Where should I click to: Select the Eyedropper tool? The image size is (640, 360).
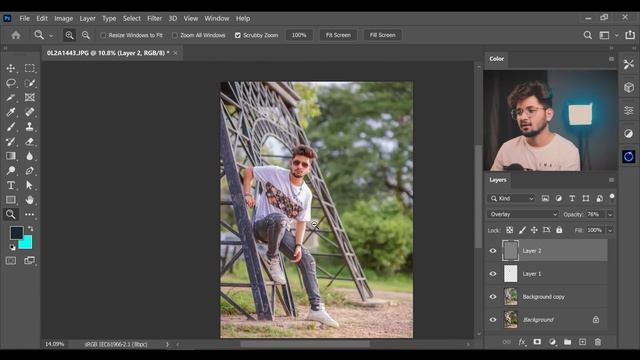click(11, 112)
